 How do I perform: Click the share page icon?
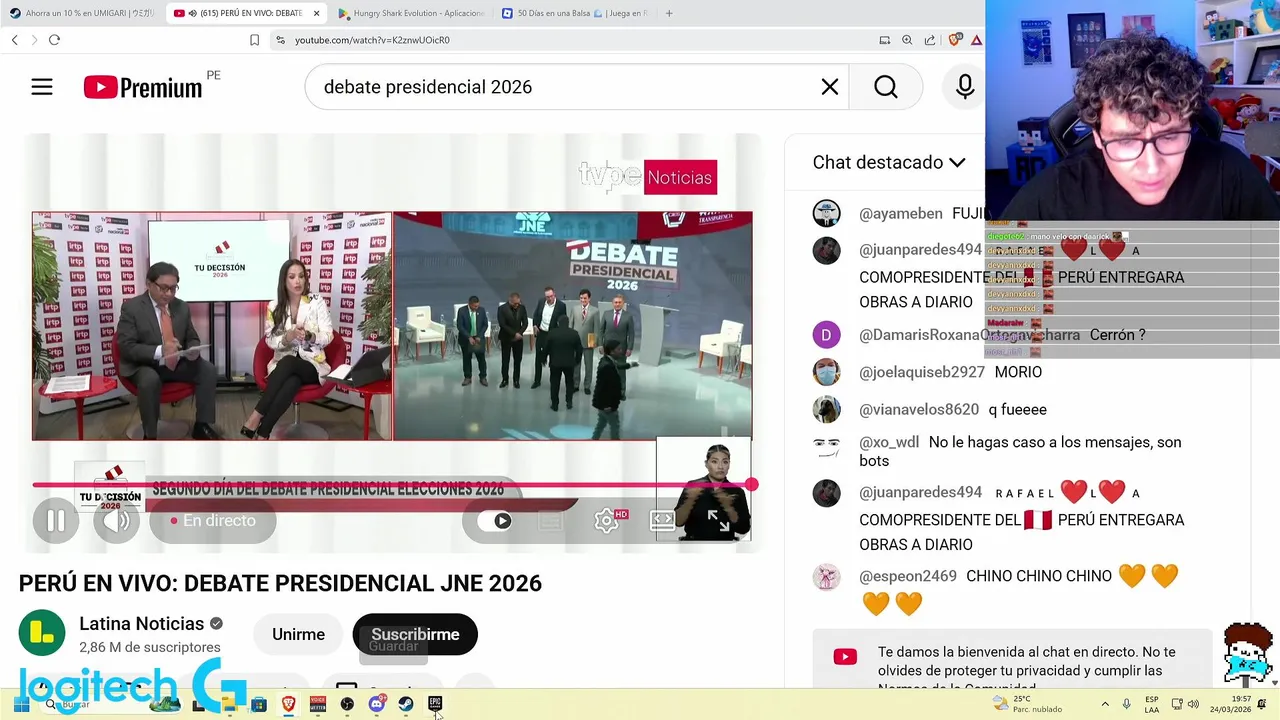coord(930,40)
